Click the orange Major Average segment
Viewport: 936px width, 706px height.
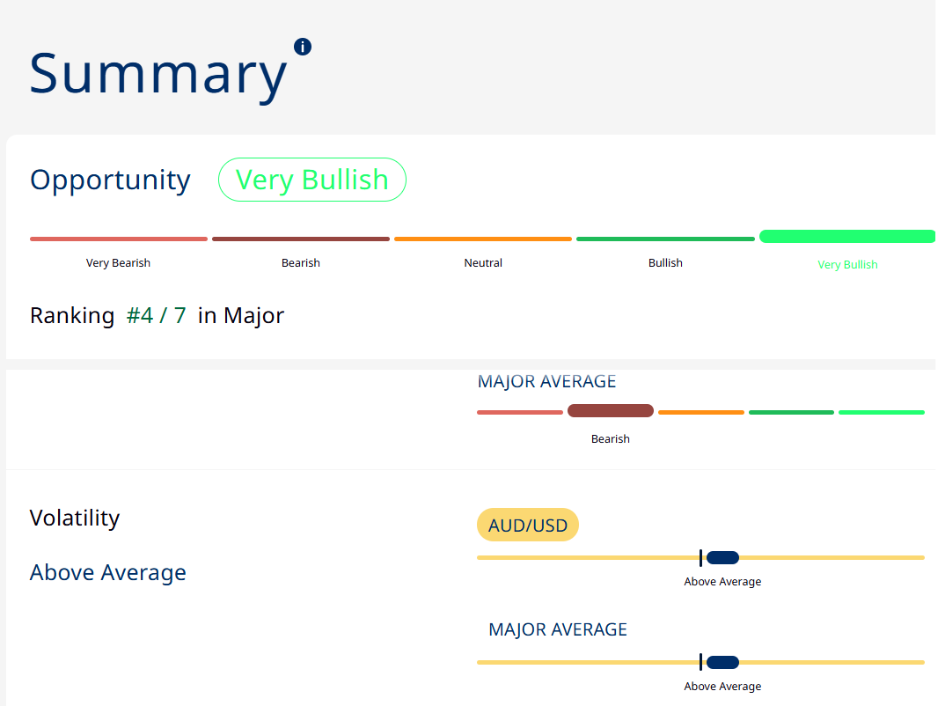(x=701, y=412)
